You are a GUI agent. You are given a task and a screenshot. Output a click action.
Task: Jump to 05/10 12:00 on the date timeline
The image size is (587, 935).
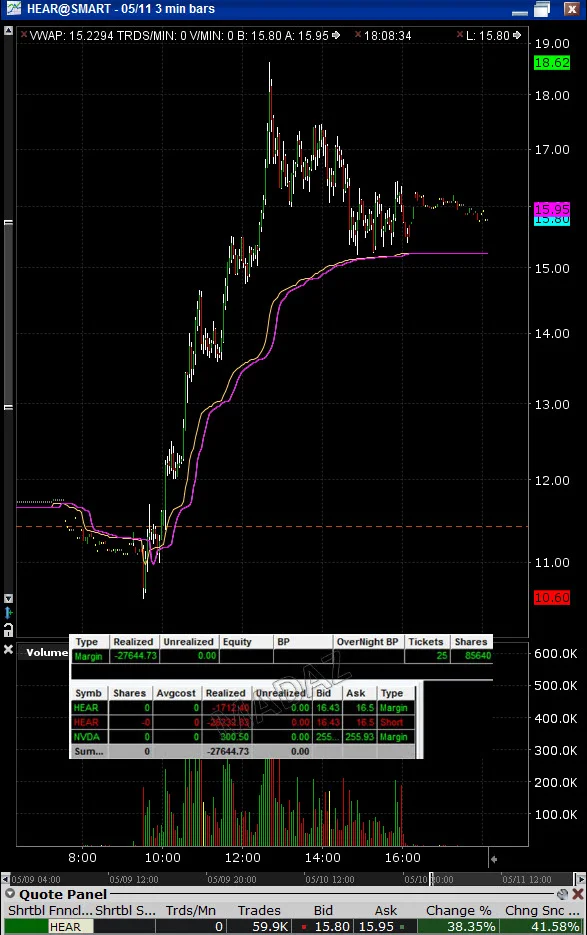[x=329, y=880]
